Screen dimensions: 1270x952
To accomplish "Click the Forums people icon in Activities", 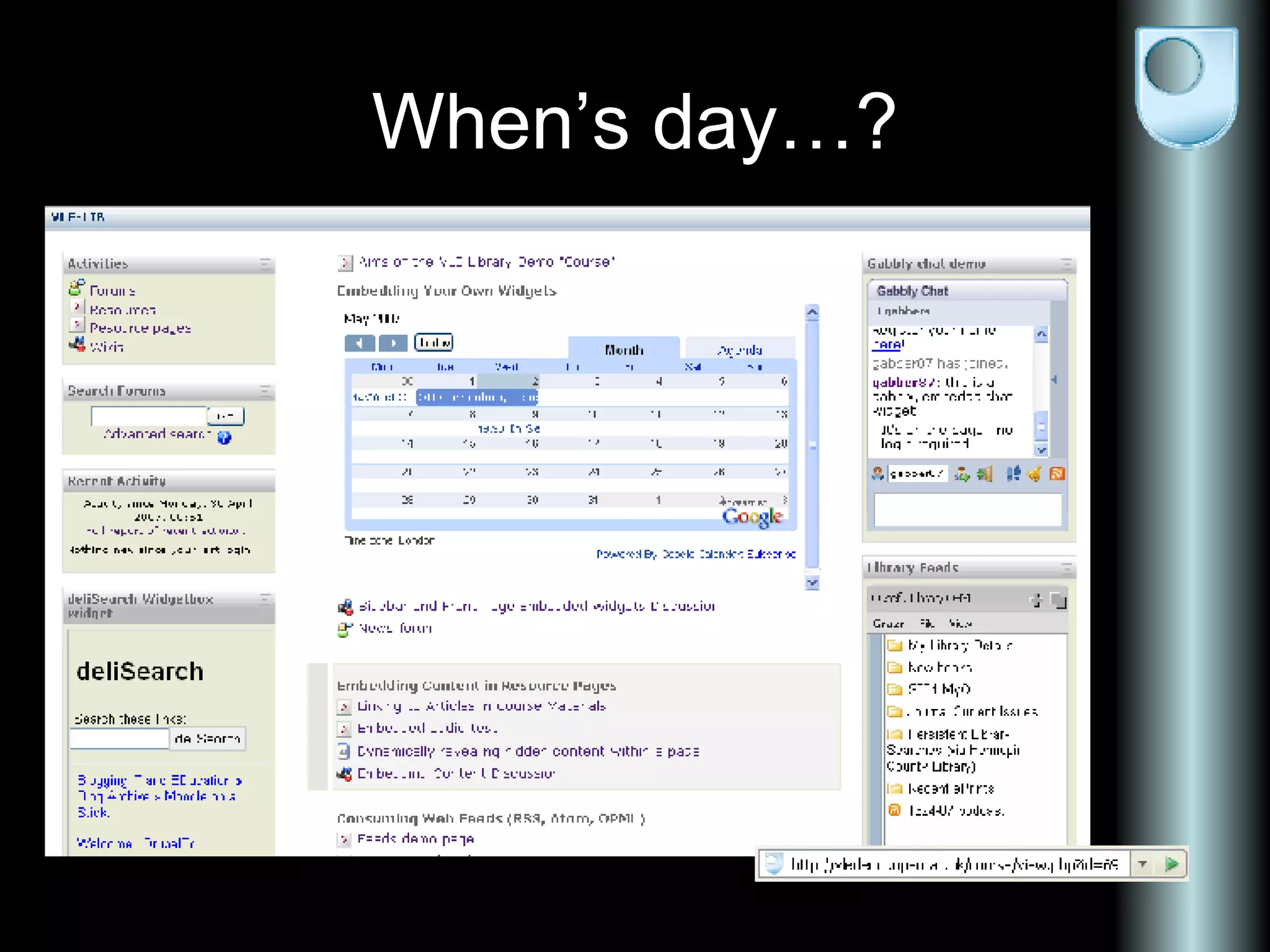I will coord(77,288).
